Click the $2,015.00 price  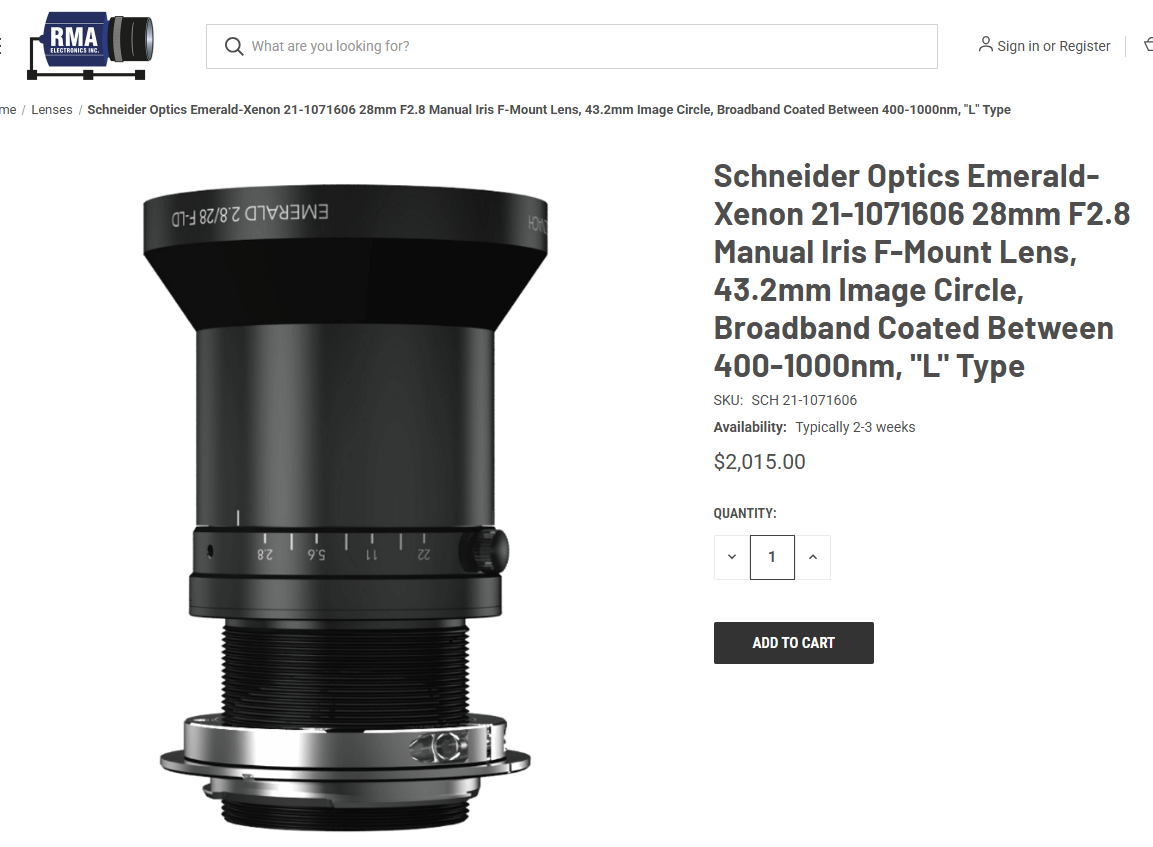(760, 462)
